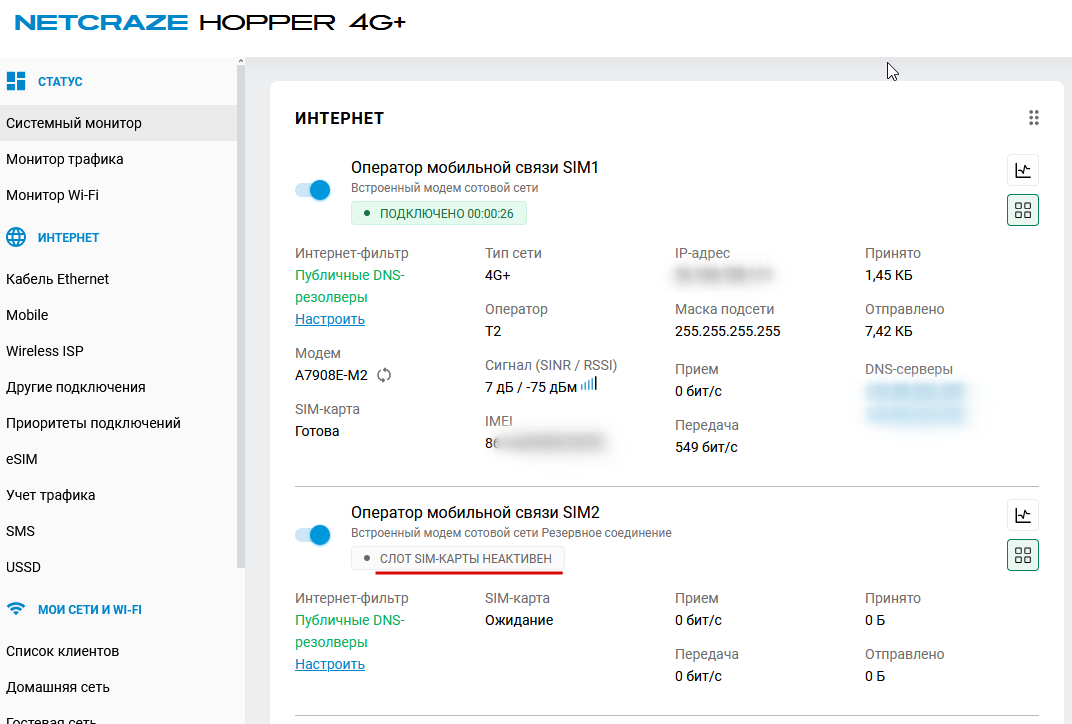Click the Netcraze Hopper 4G+ logo

point(210,22)
